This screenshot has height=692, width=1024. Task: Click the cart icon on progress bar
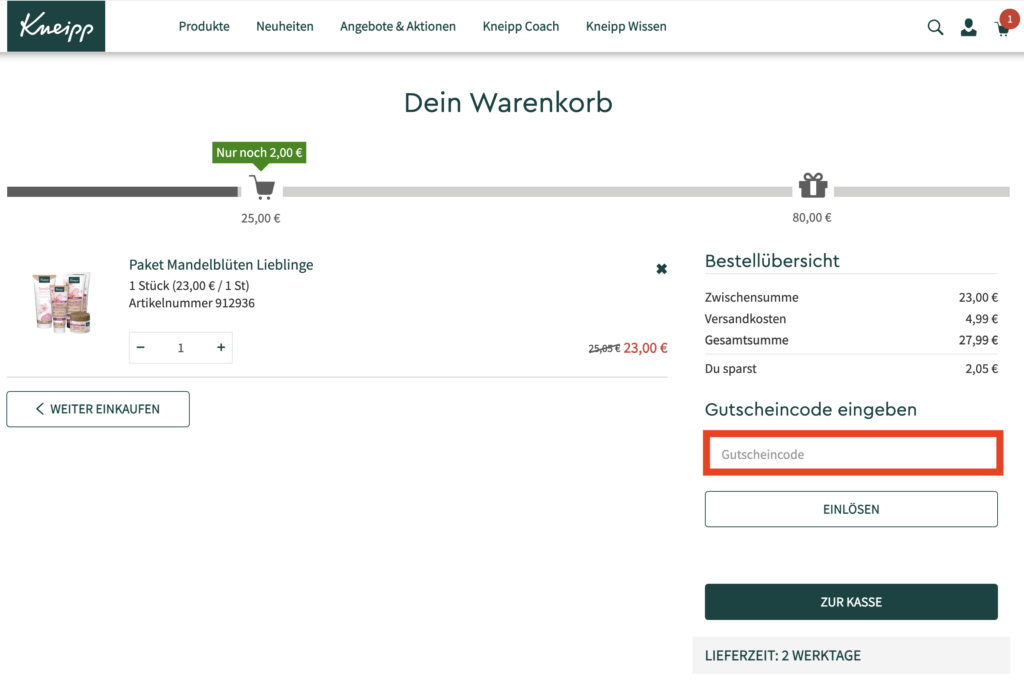click(x=263, y=187)
